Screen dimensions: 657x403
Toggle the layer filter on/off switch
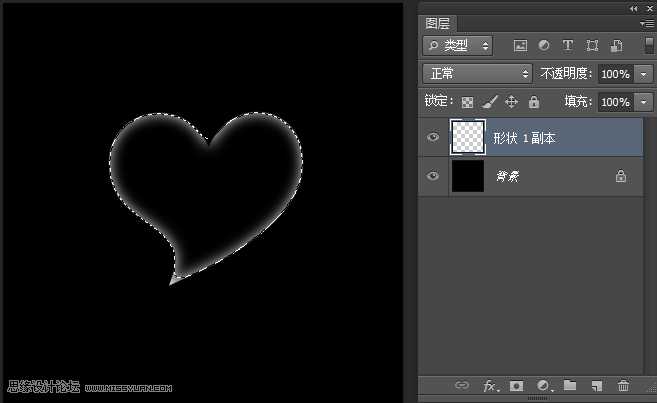click(x=648, y=46)
